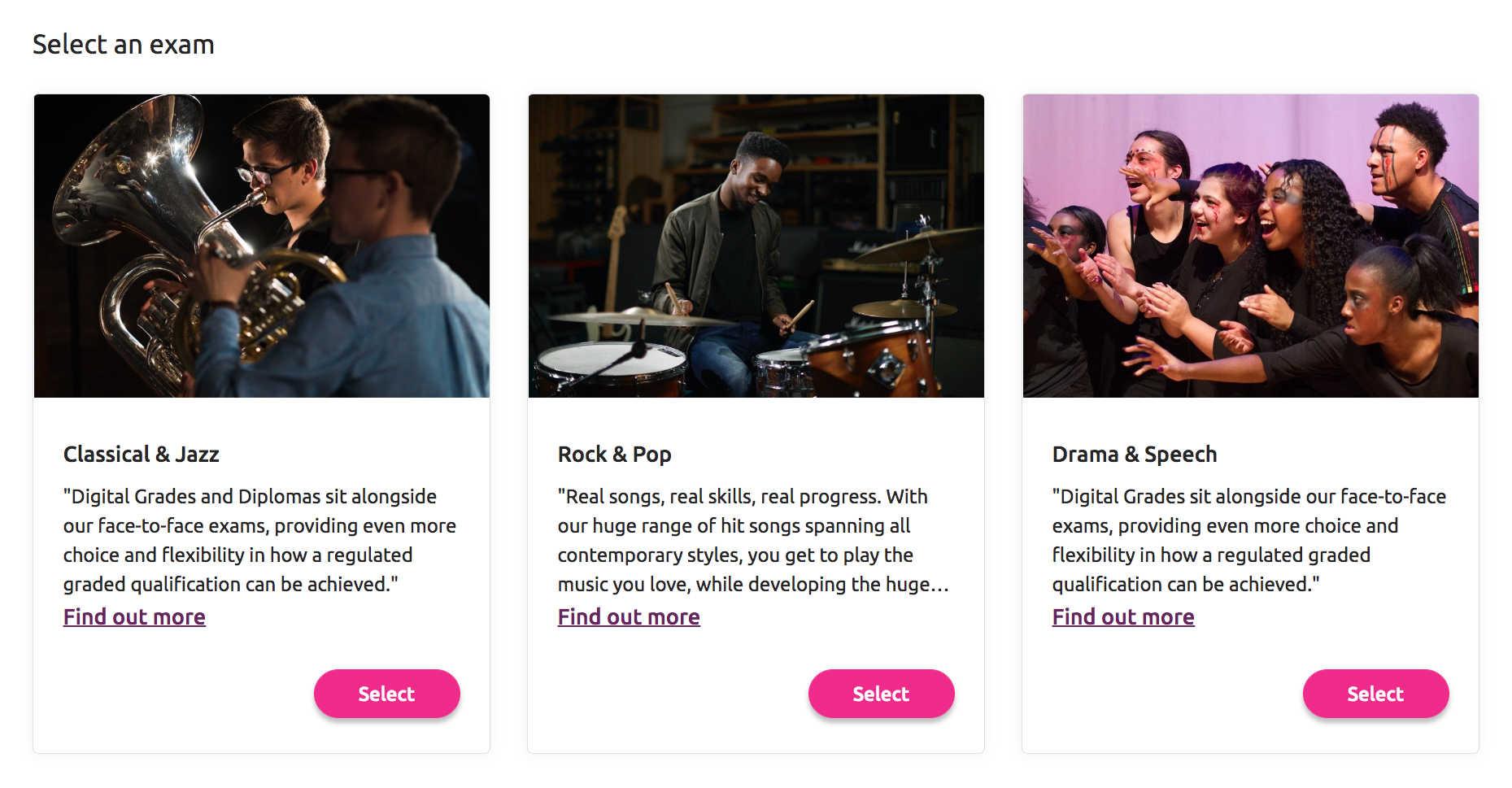Click the "Select an exam" page heading
The height and width of the screenshot is (788, 1512).
pos(124,45)
